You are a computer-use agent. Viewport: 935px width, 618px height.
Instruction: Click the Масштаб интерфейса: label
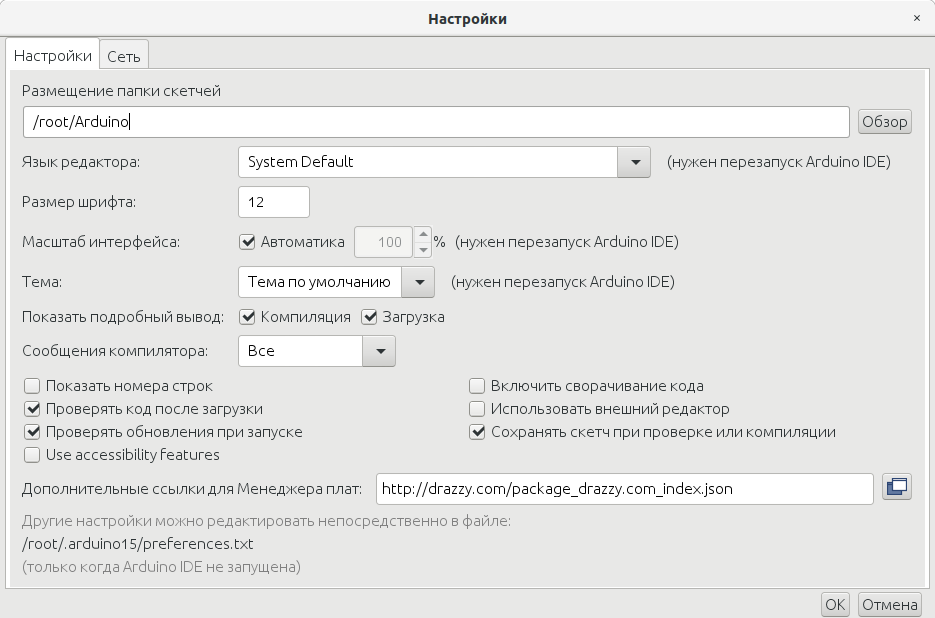click(101, 242)
